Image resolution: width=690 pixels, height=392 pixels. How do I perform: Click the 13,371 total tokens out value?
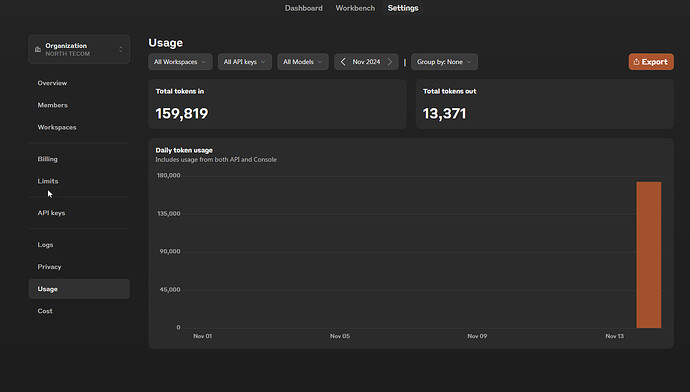[444, 114]
